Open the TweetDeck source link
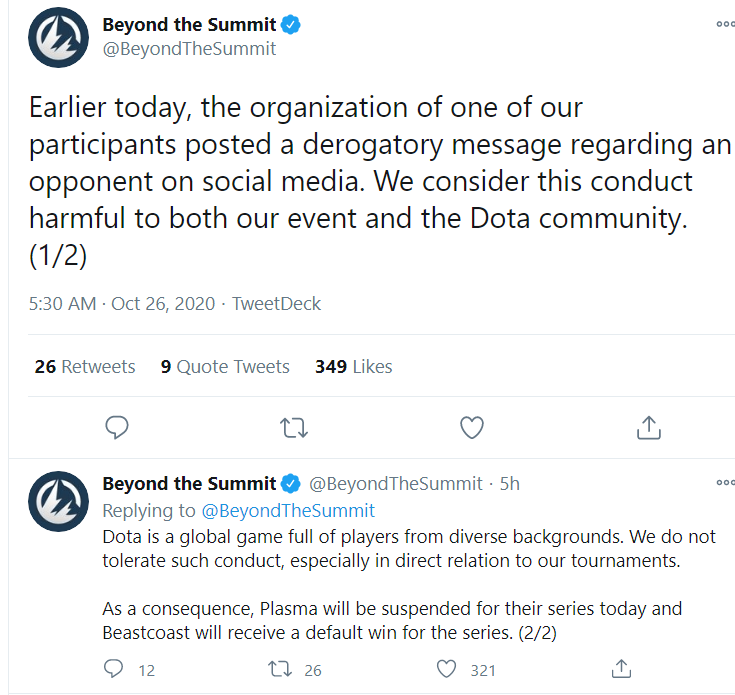735x695 pixels. pyautogui.click(x=277, y=303)
